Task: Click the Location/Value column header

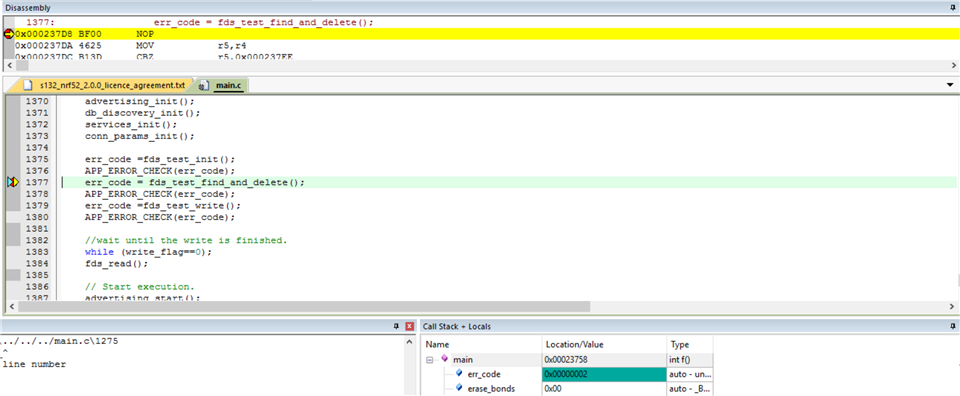Action: click(604, 344)
